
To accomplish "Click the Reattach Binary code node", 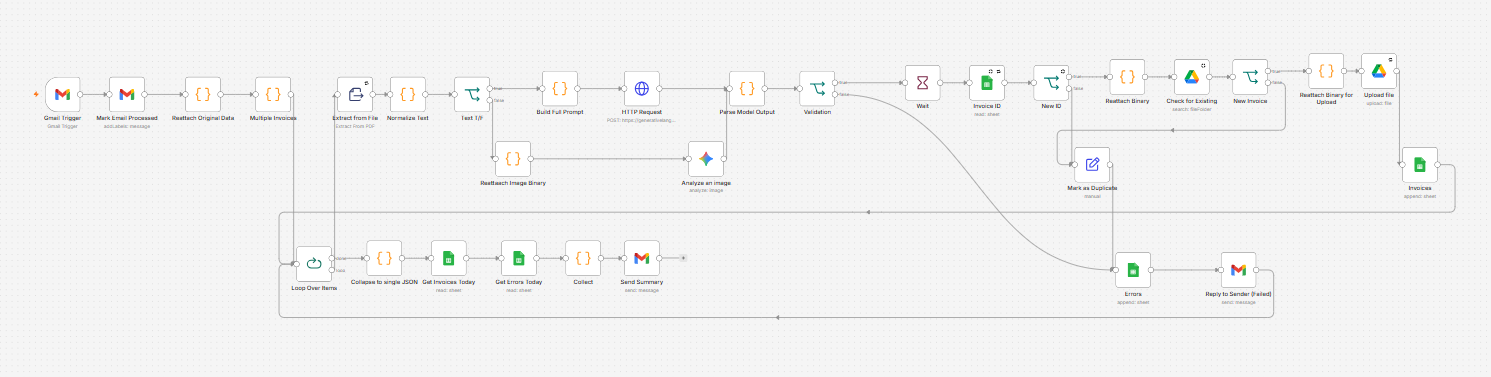I will [1126, 77].
